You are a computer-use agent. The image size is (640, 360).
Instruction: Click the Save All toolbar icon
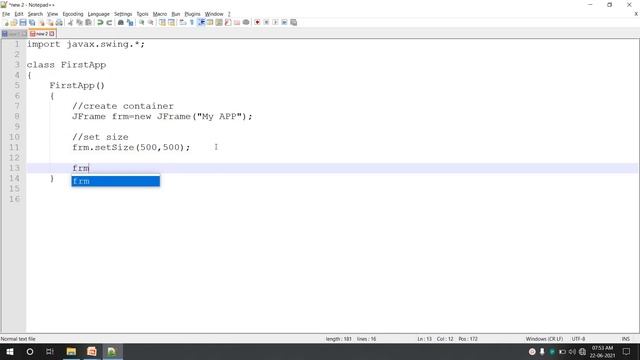coord(32,23)
